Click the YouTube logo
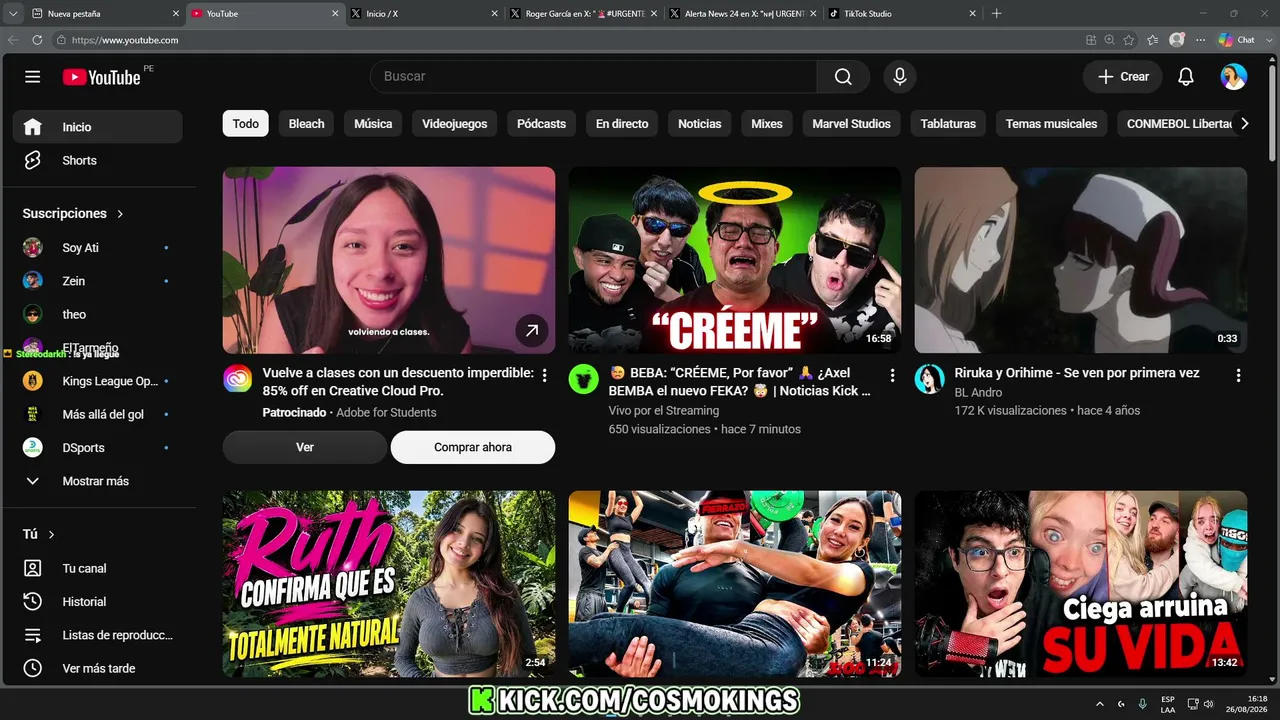 point(101,77)
